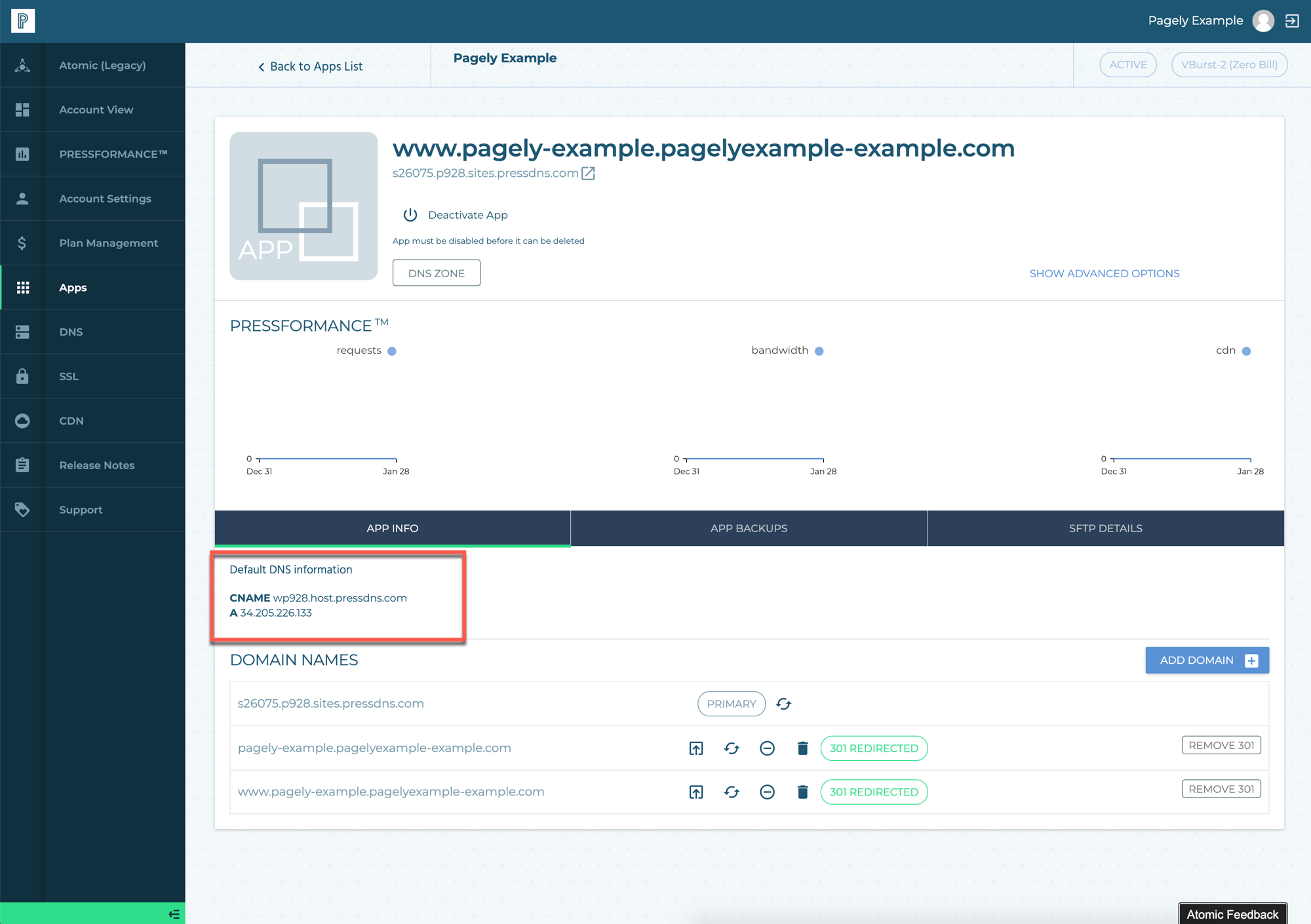This screenshot has width=1311, height=924.
Task: Click the logout icon
Action: click(x=1292, y=21)
